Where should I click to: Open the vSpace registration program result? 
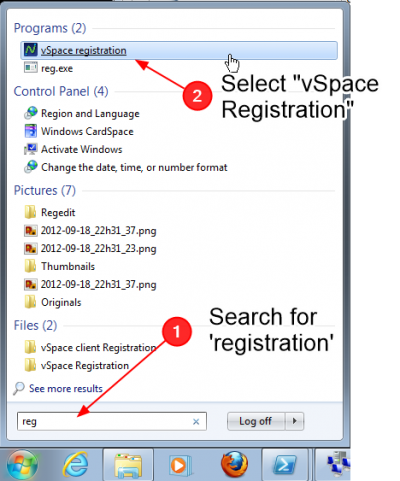[x=179, y=51]
